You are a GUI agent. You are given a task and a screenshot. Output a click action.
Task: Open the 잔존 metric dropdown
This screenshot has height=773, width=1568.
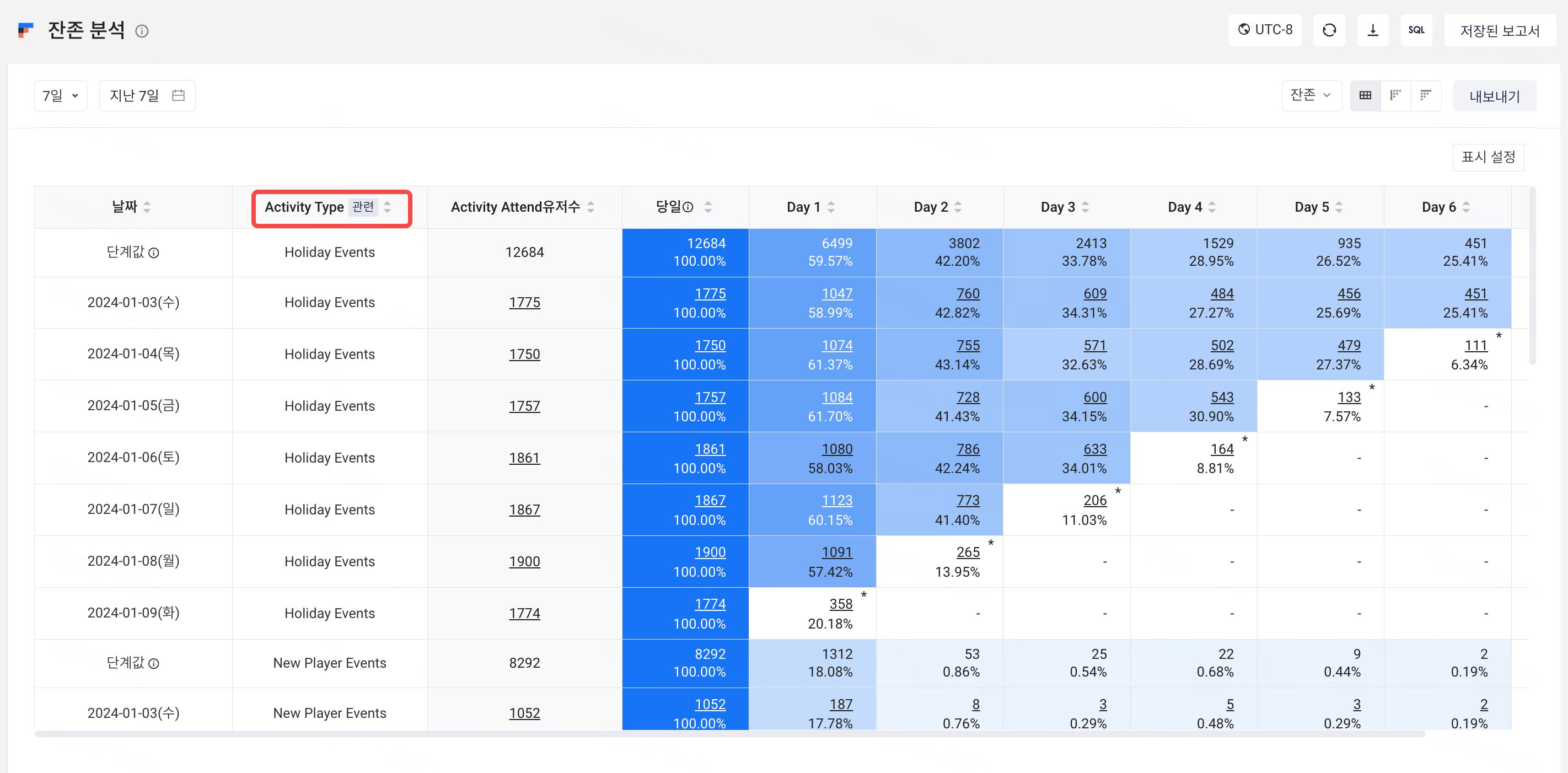pos(1311,95)
